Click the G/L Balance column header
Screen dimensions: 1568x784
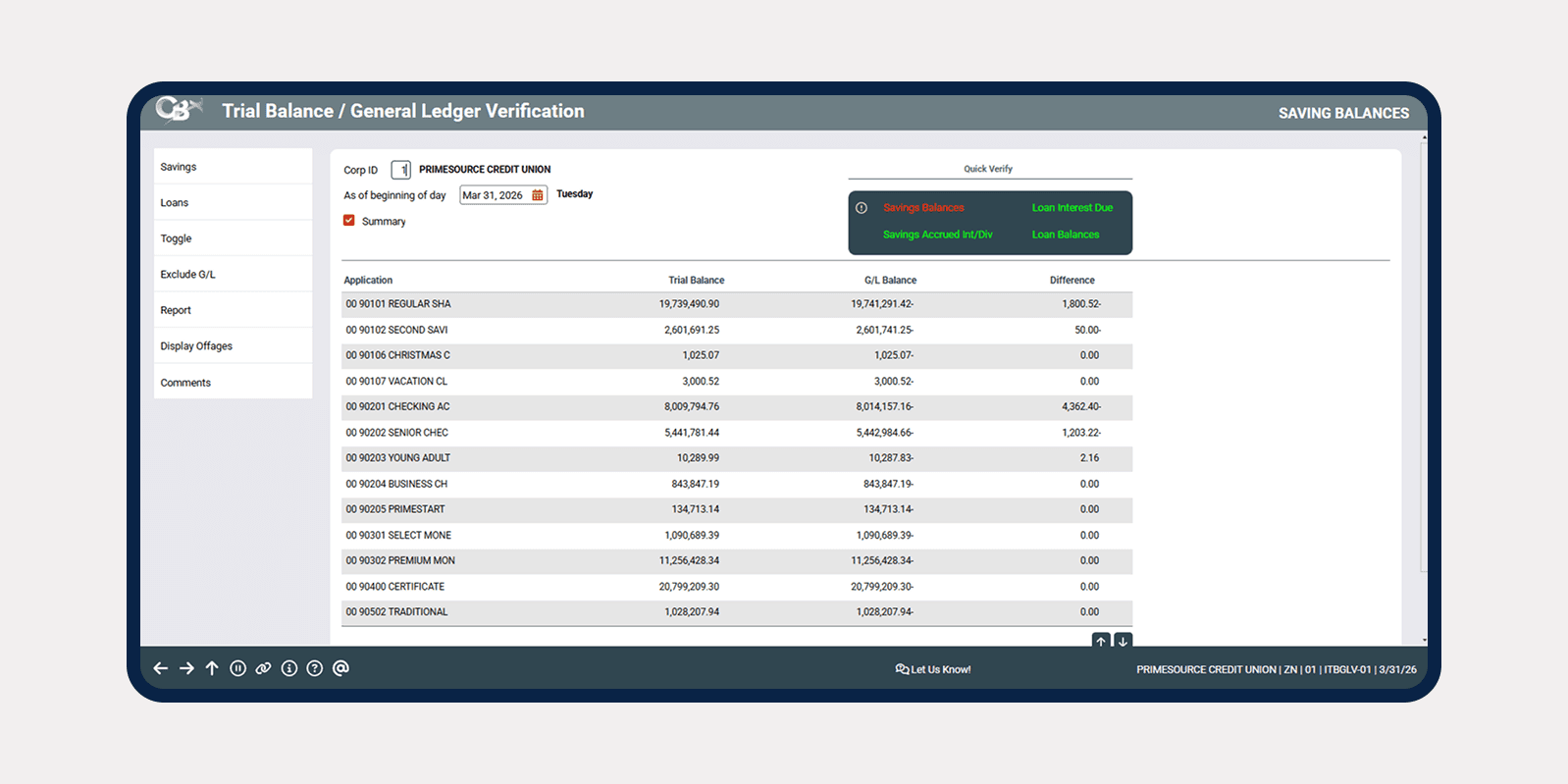[890, 281]
